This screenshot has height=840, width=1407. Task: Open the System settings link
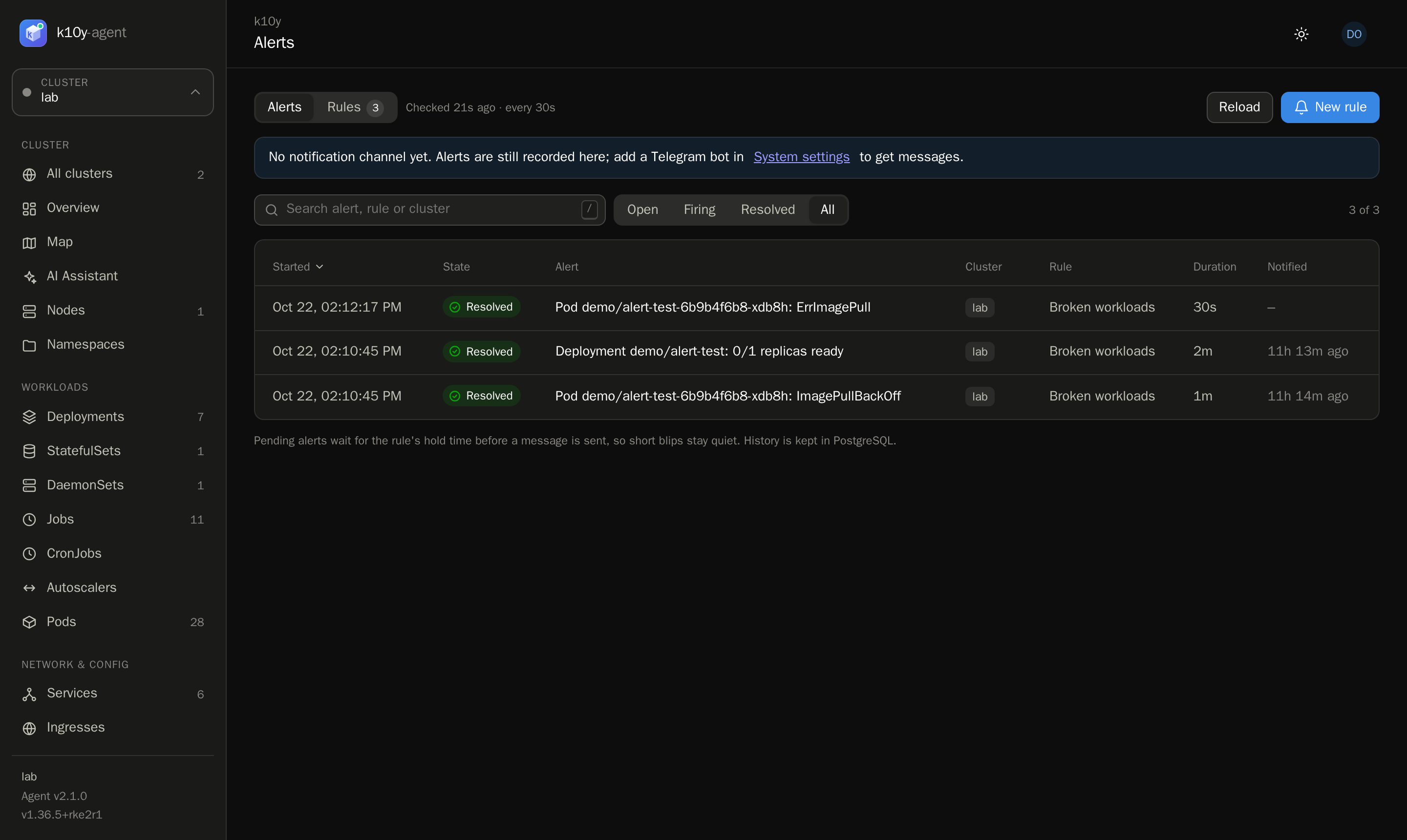tap(801, 157)
